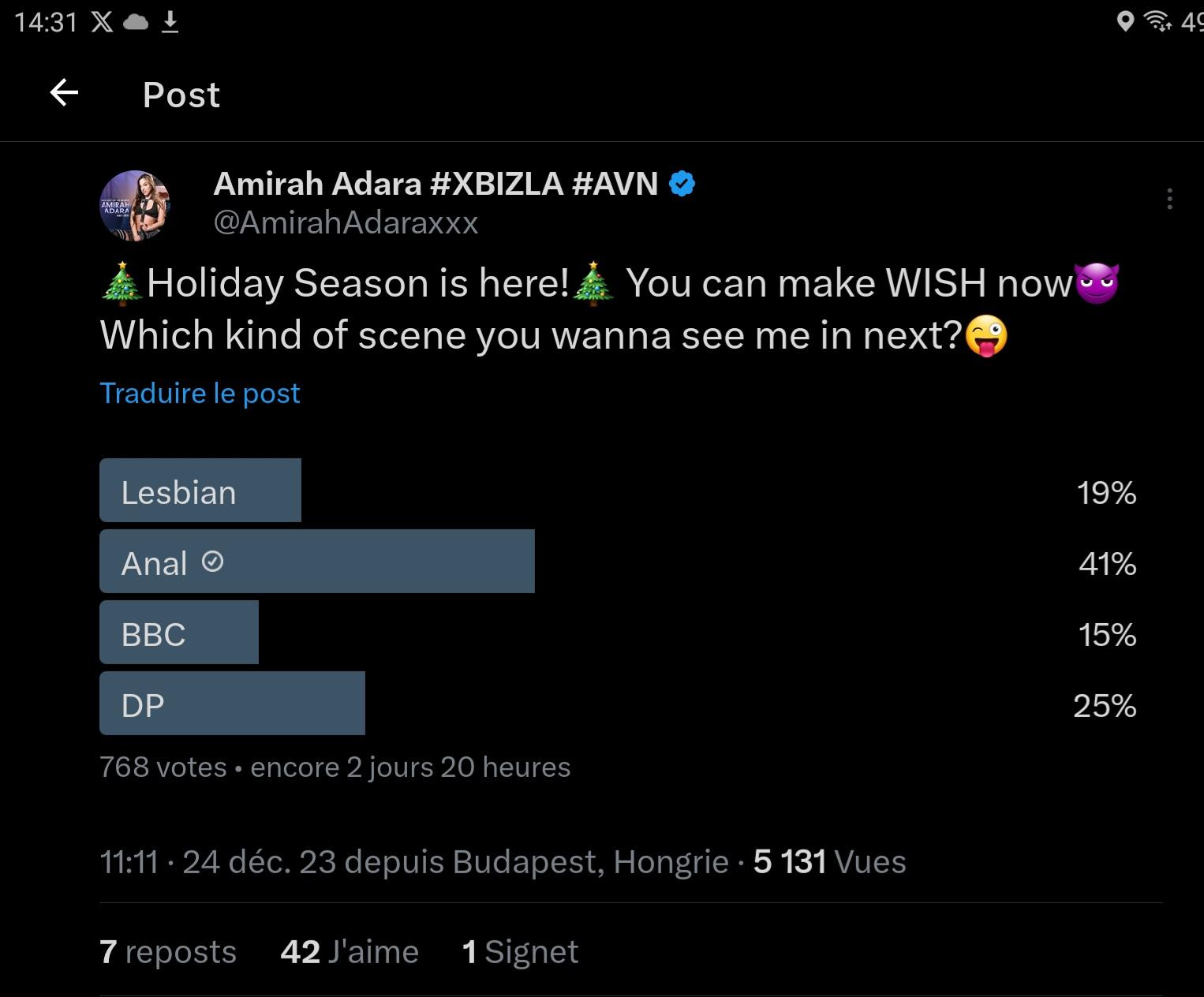Tap the cloud icon in status bar
Viewport: 1204px width, 997px height.
tap(136, 22)
